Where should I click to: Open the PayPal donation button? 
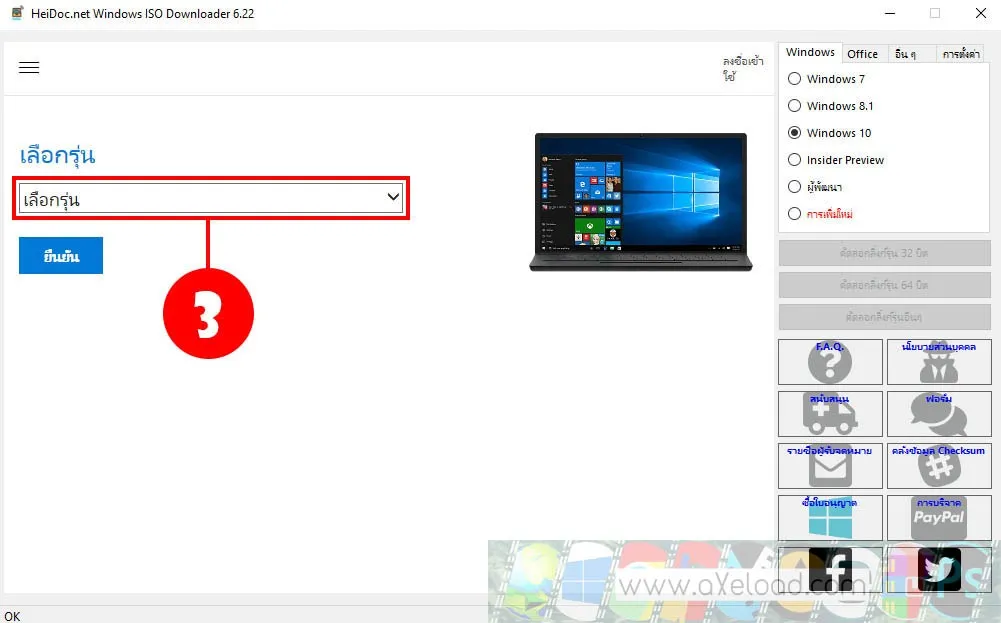coord(938,518)
